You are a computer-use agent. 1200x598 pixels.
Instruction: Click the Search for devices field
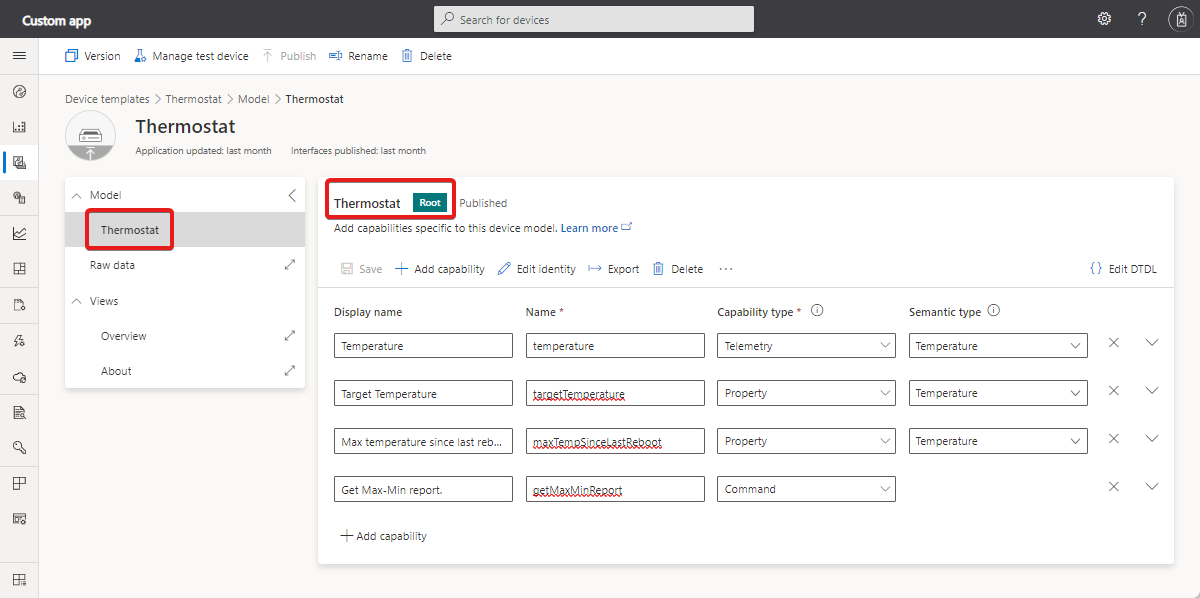click(594, 19)
